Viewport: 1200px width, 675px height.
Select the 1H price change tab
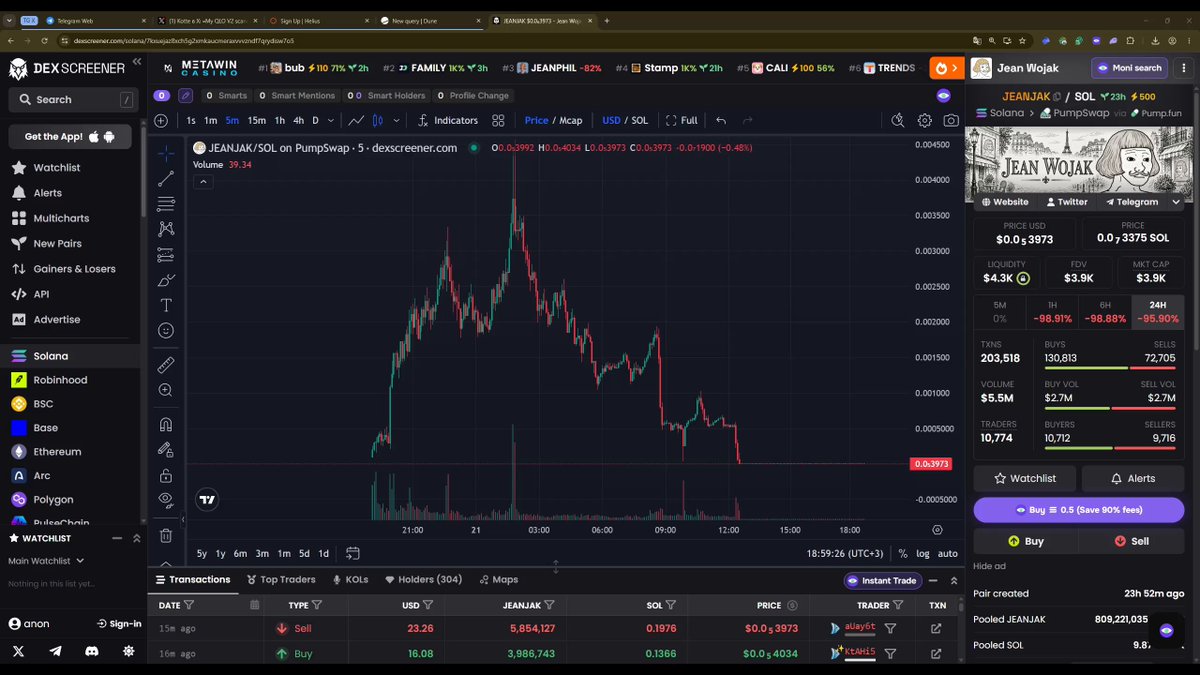tap(1052, 312)
